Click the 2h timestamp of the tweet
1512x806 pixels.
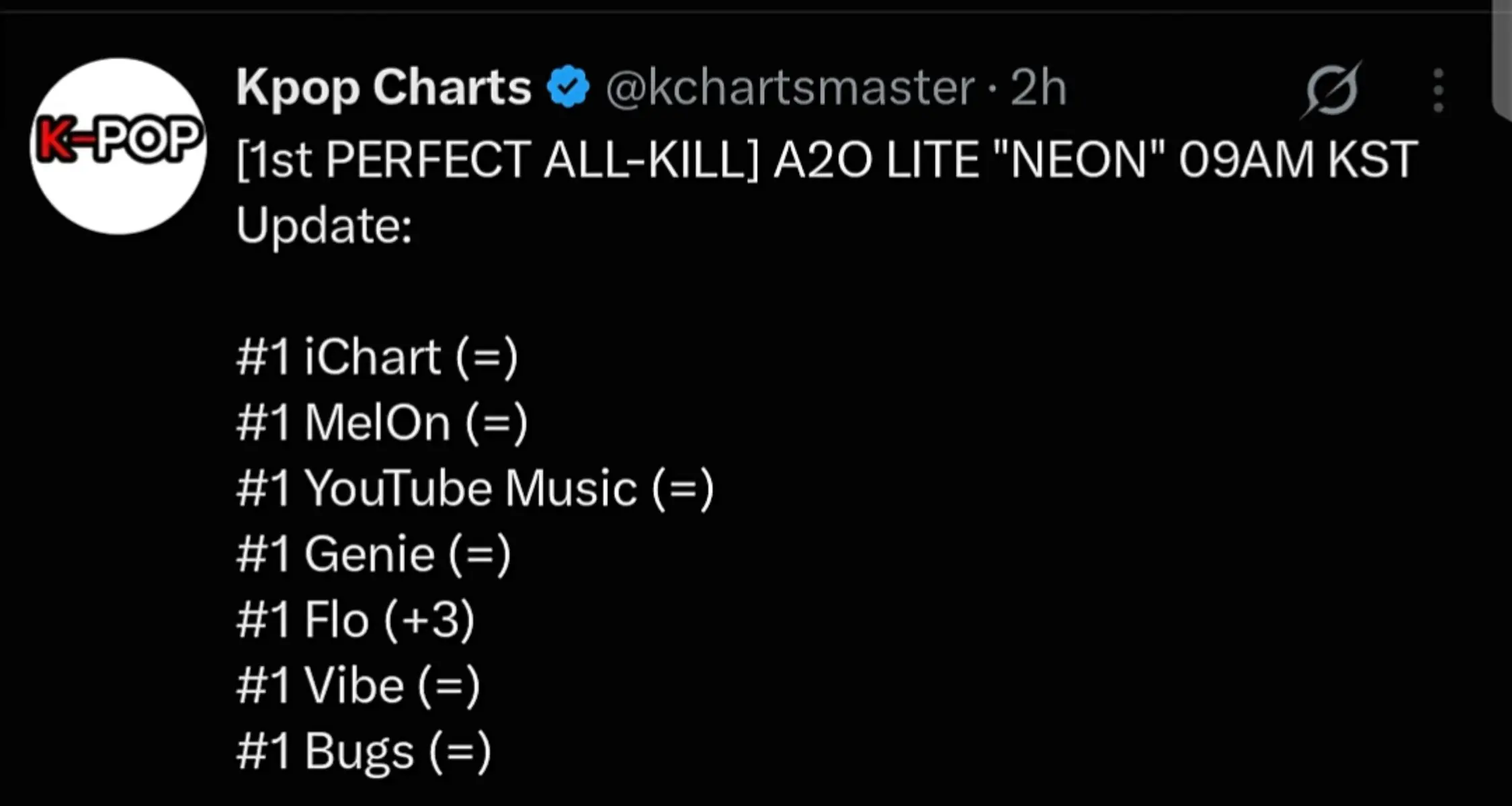point(1039,87)
